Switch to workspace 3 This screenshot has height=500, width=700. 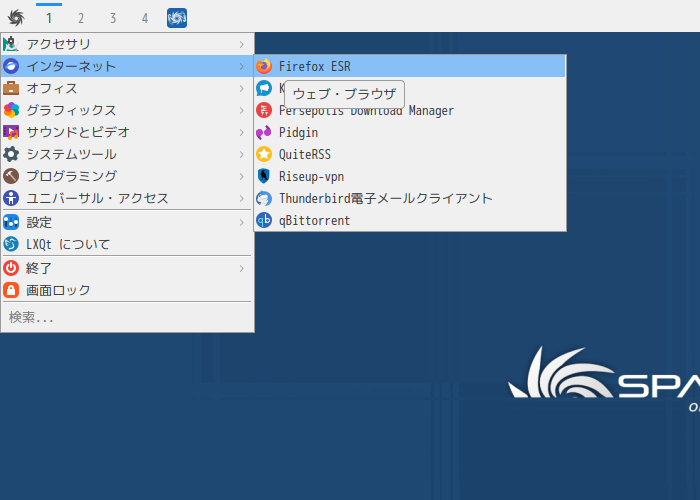tap(113, 18)
